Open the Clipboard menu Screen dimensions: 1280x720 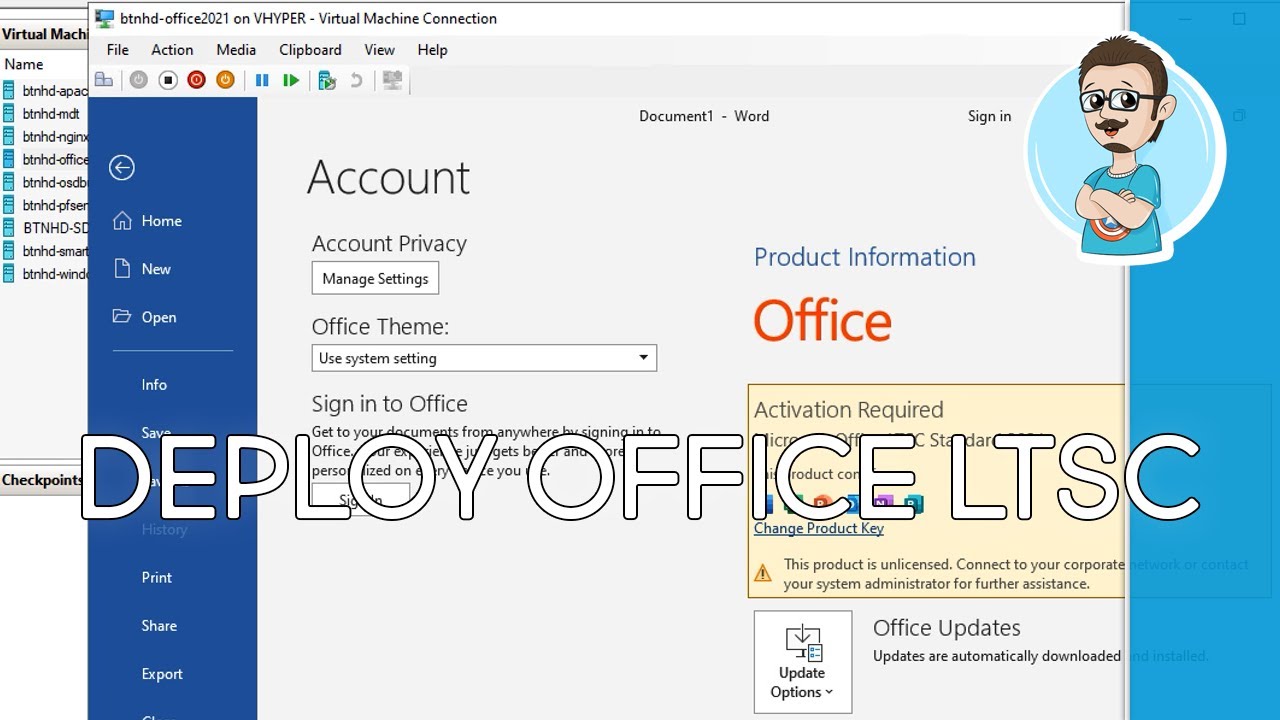click(x=310, y=49)
